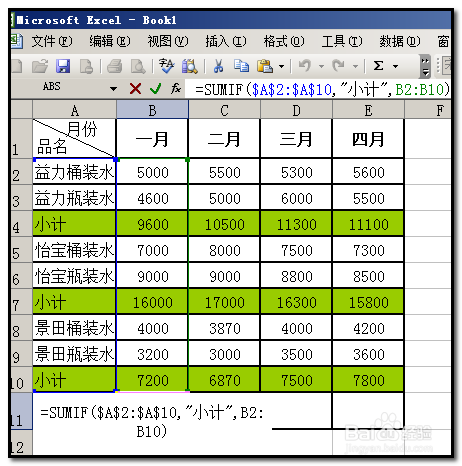462x466 pixels.
Task: Click cell 益力桶装水
Action: pyautogui.click(x=74, y=172)
